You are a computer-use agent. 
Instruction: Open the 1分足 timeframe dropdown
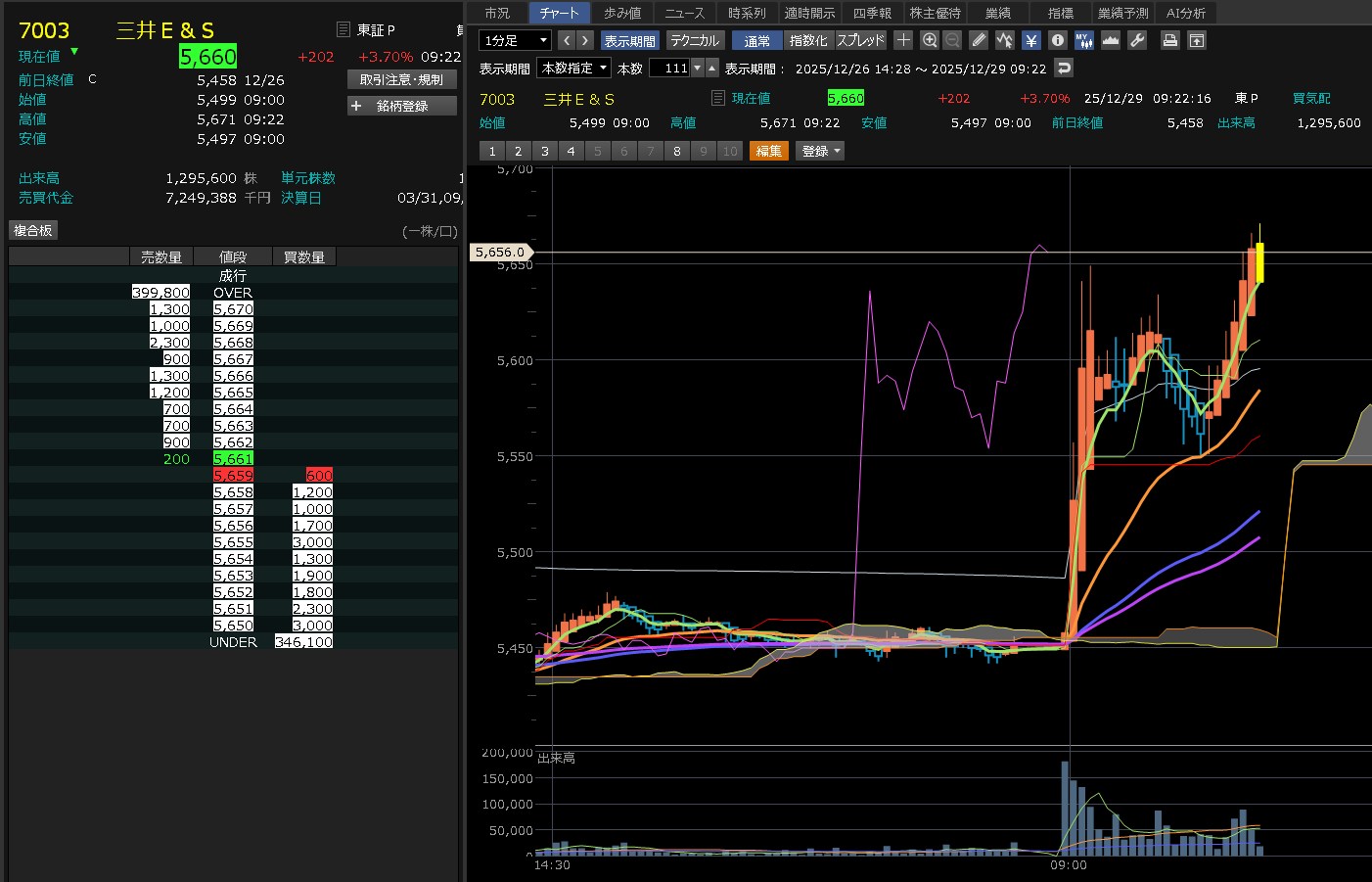515,40
